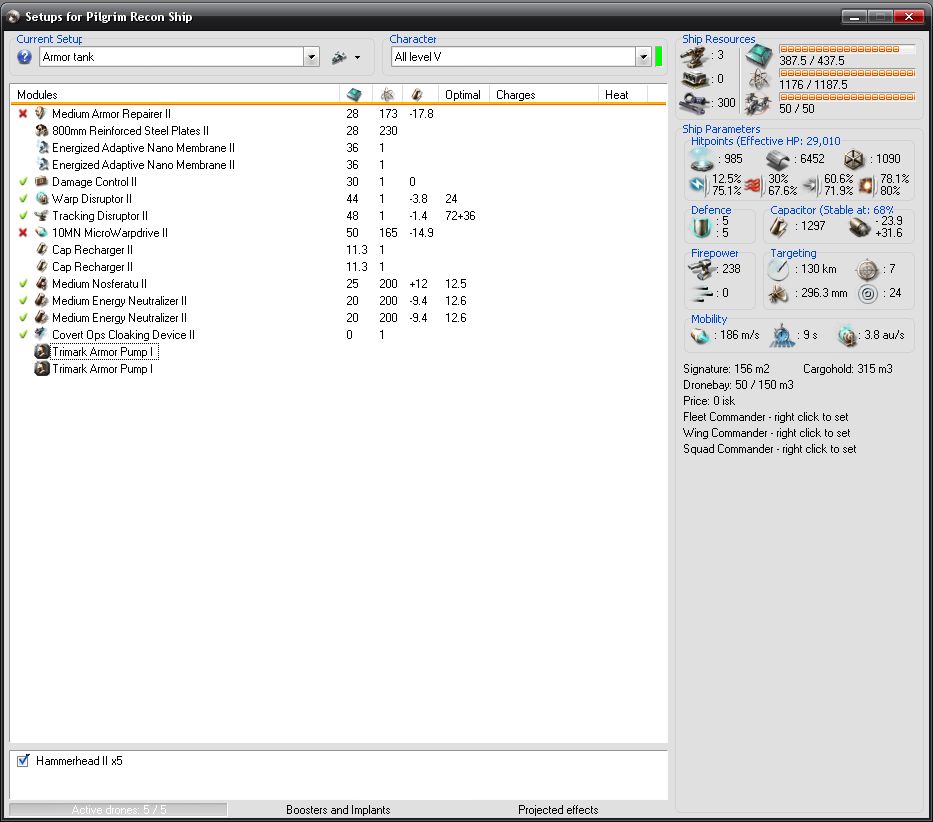The image size is (933, 822).
Task: Click the CPU column header icon
Action: click(x=354, y=95)
